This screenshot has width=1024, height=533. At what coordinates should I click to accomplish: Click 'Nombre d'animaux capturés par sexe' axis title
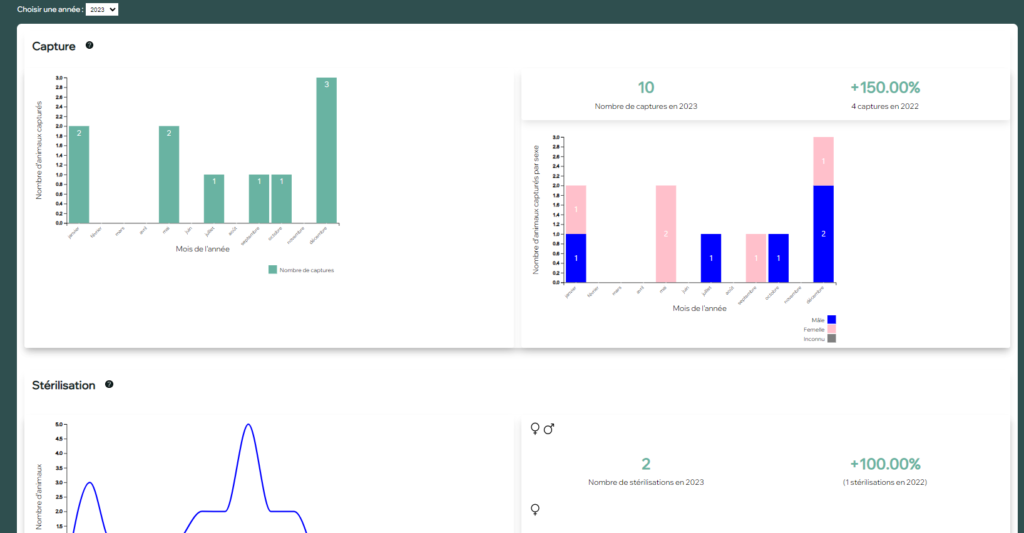pyautogui.click(x=536, y=210)
